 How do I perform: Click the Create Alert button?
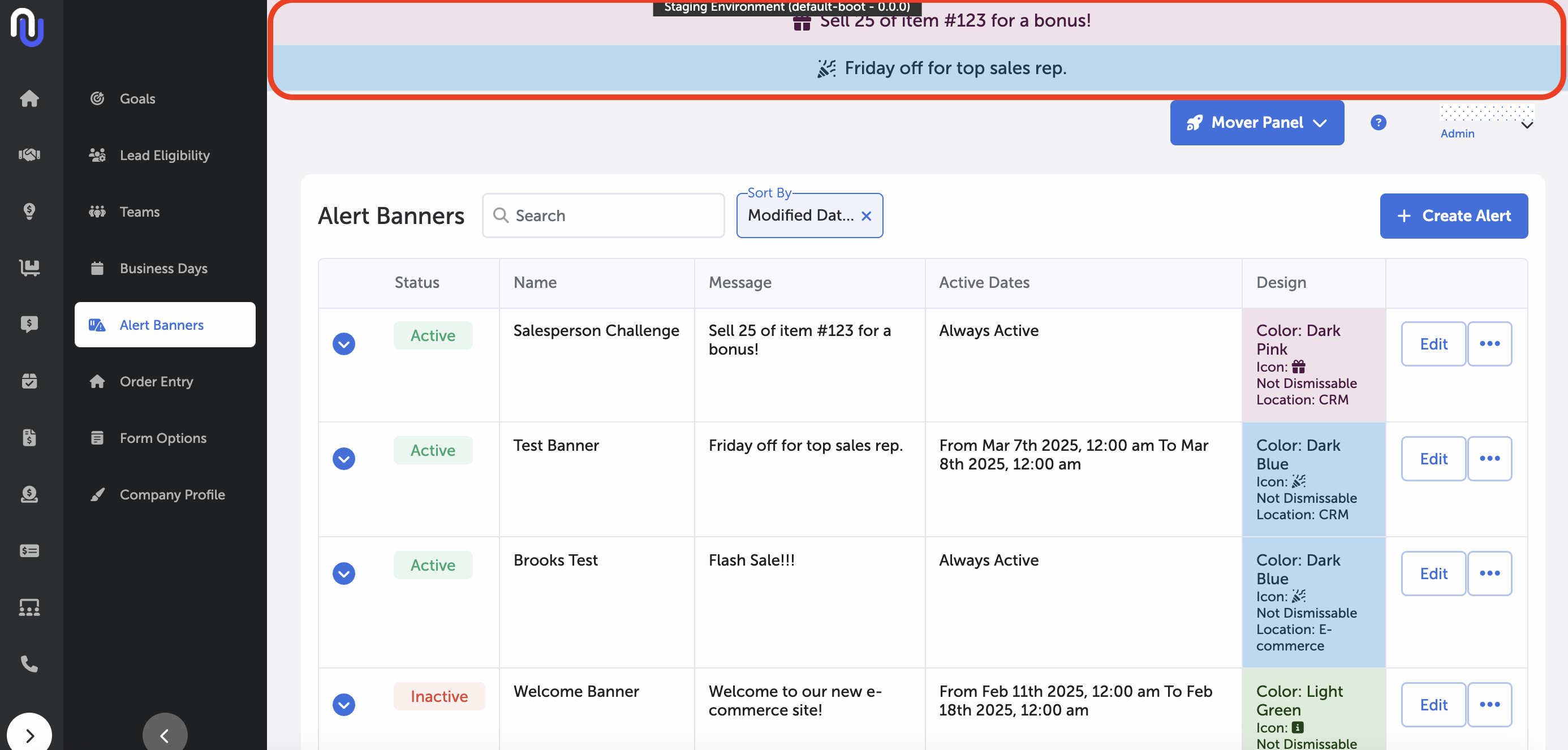1453,215
